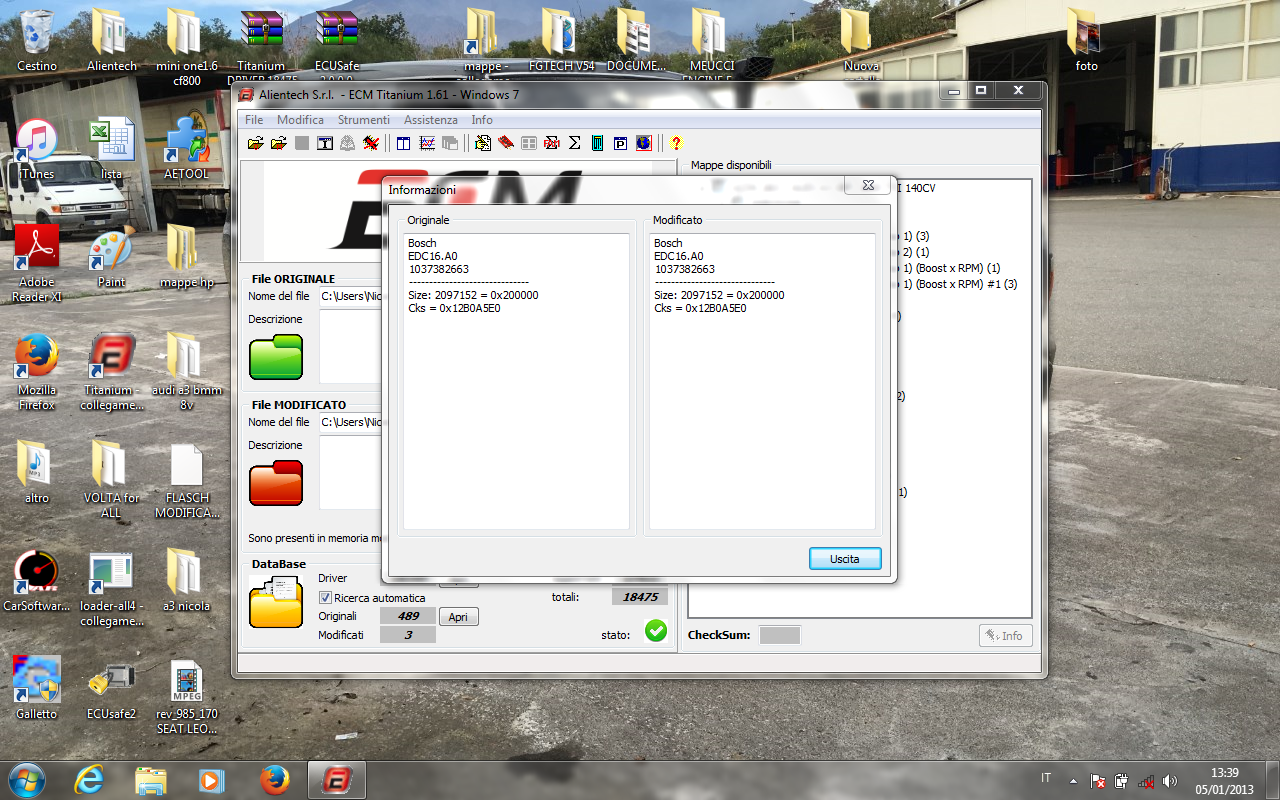Click the text table 'T' toolbar icon
The width and height of the screenshot is (1280, 800).
[x=325, y=143]
